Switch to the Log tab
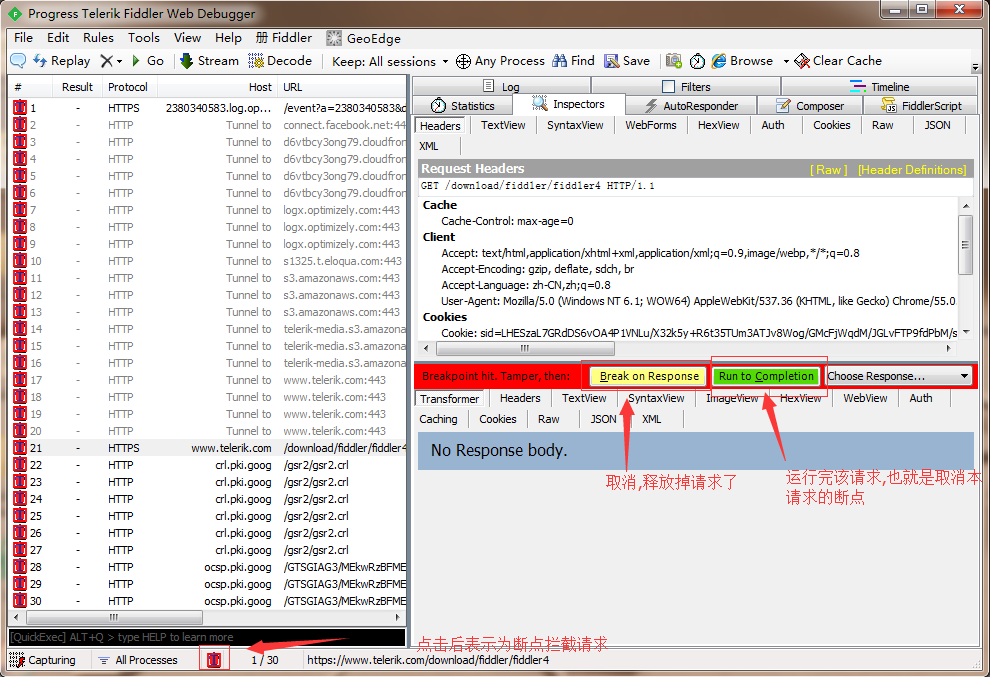 [501, 87]
